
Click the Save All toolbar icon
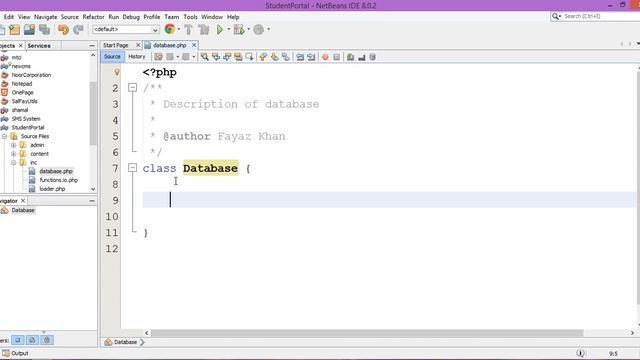44,29
